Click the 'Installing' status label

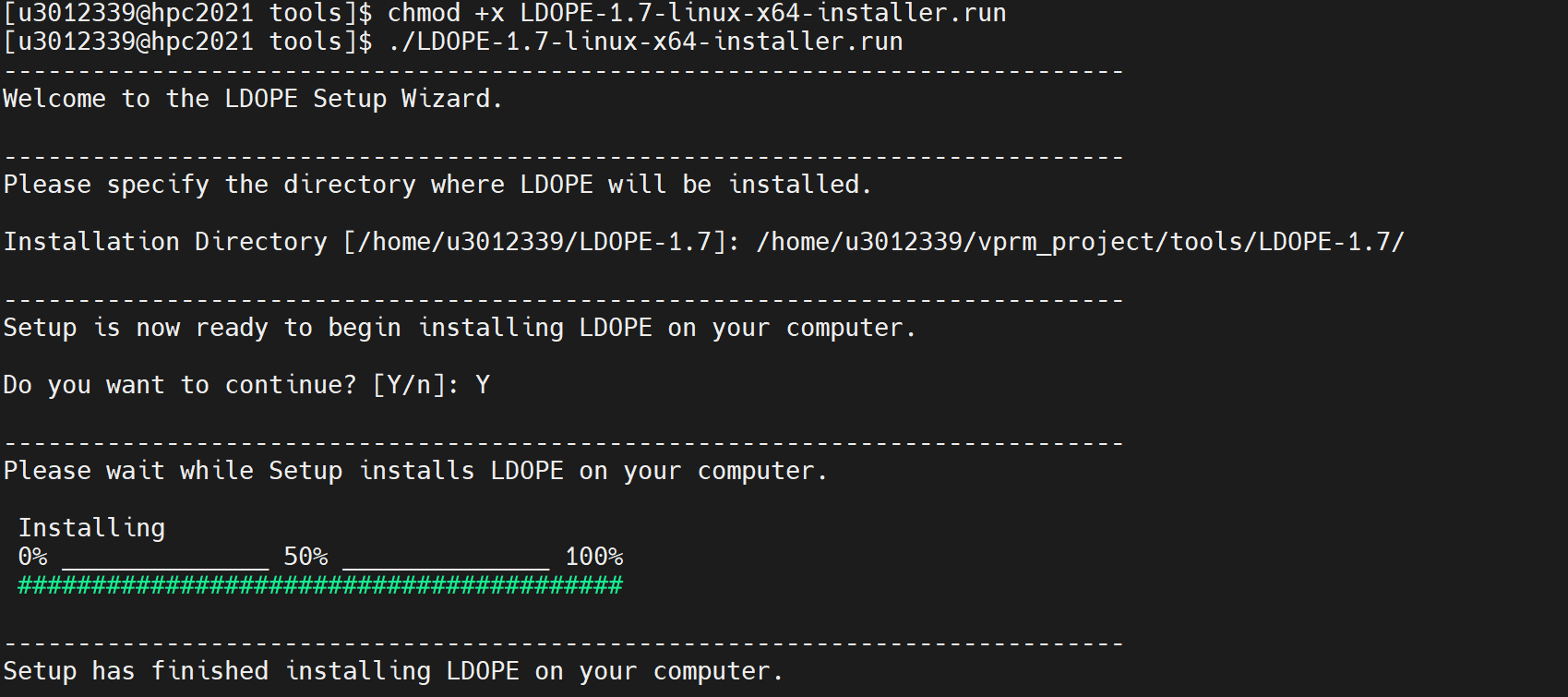tap(91, 528)
